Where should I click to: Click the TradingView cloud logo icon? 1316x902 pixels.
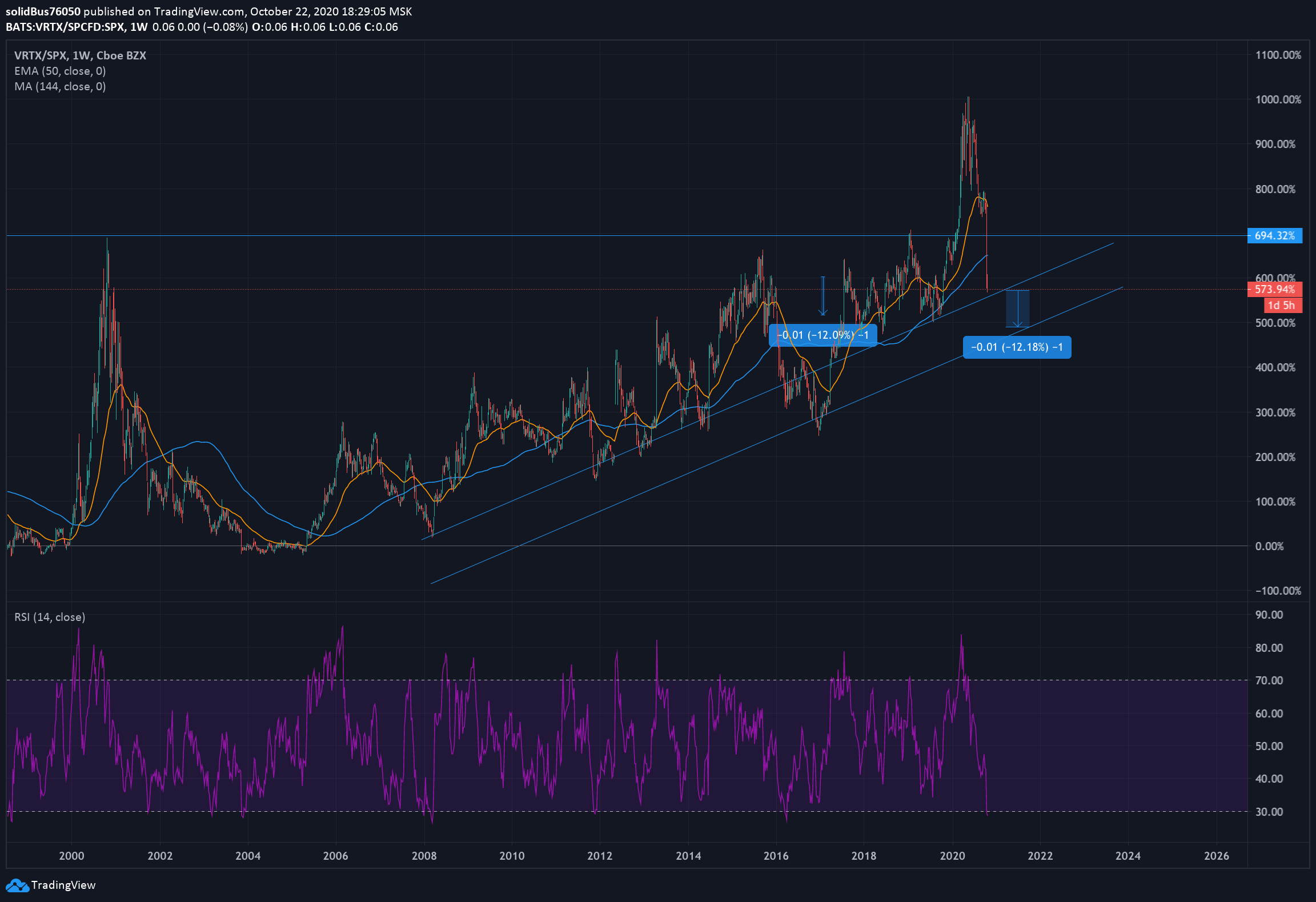coord(17,885)
